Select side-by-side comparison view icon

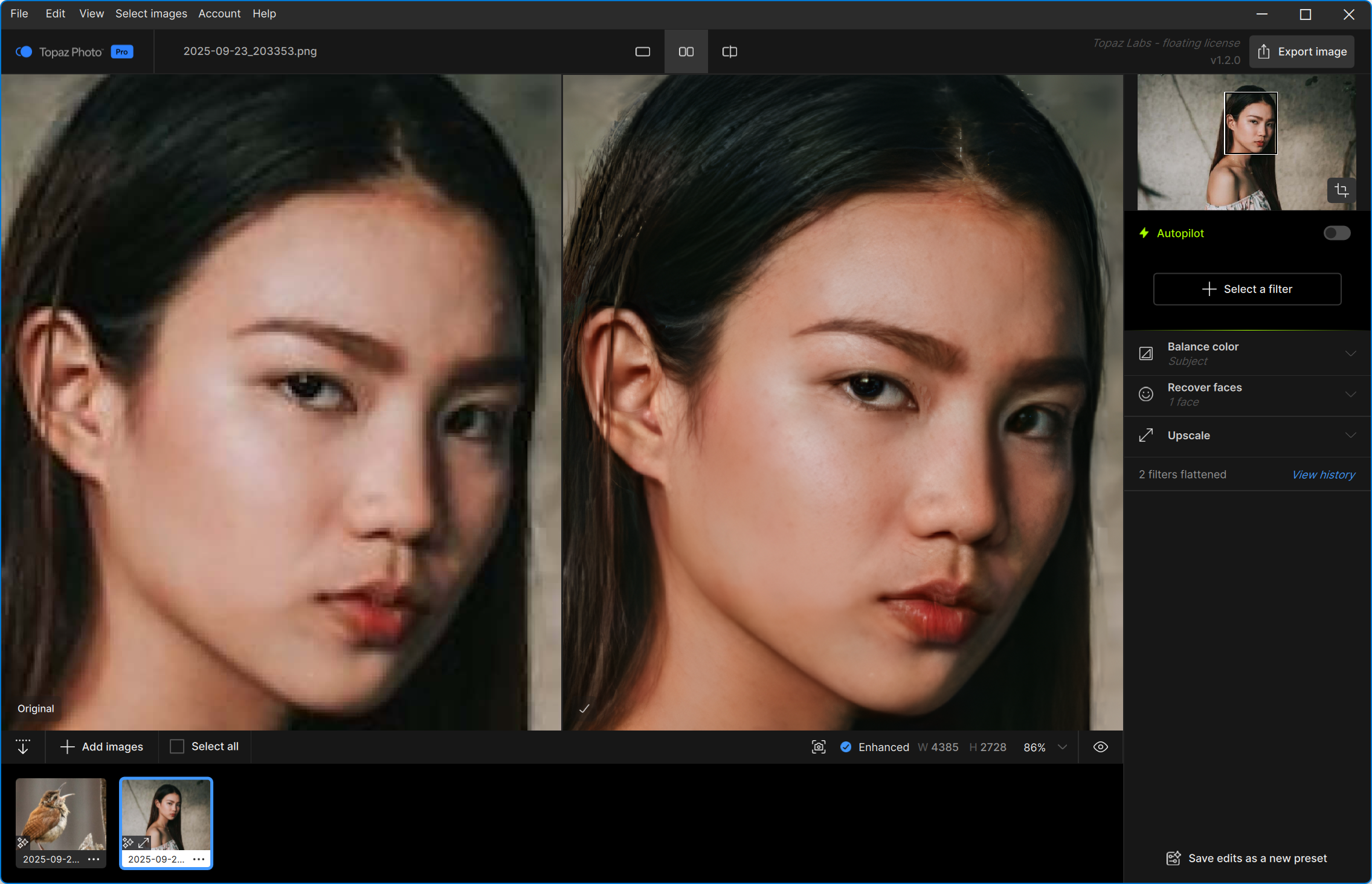pos(686,52)
